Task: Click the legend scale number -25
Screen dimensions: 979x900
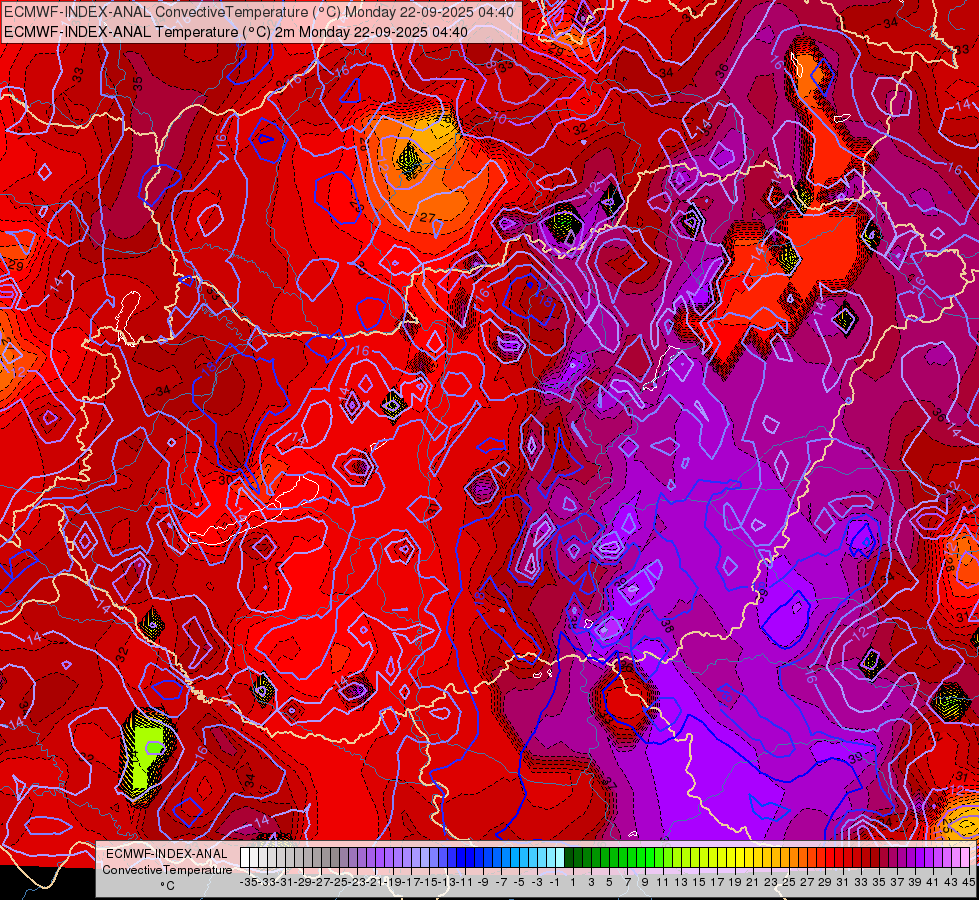Action: click(x=339, y=882)
